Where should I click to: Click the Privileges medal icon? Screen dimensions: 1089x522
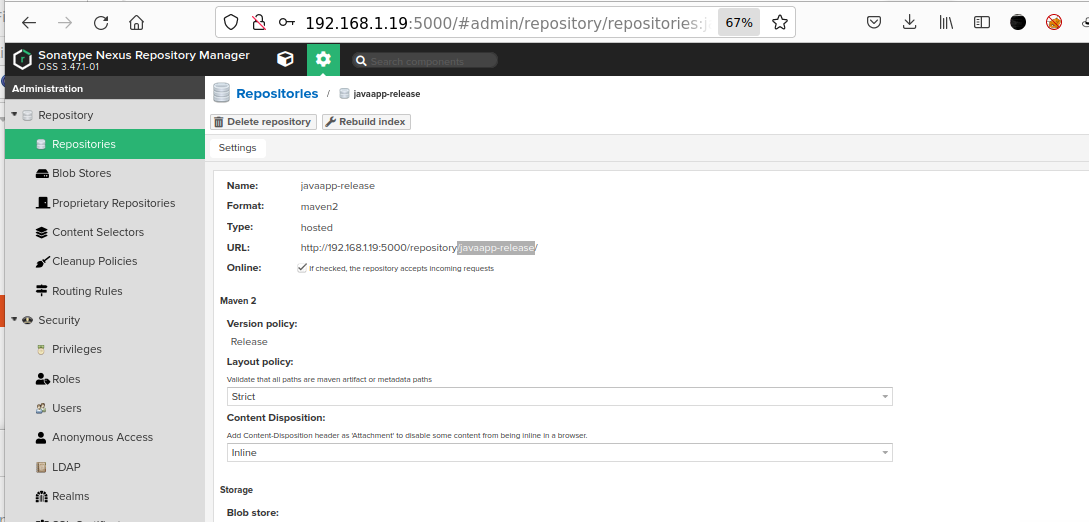click(x=41, y=350)
